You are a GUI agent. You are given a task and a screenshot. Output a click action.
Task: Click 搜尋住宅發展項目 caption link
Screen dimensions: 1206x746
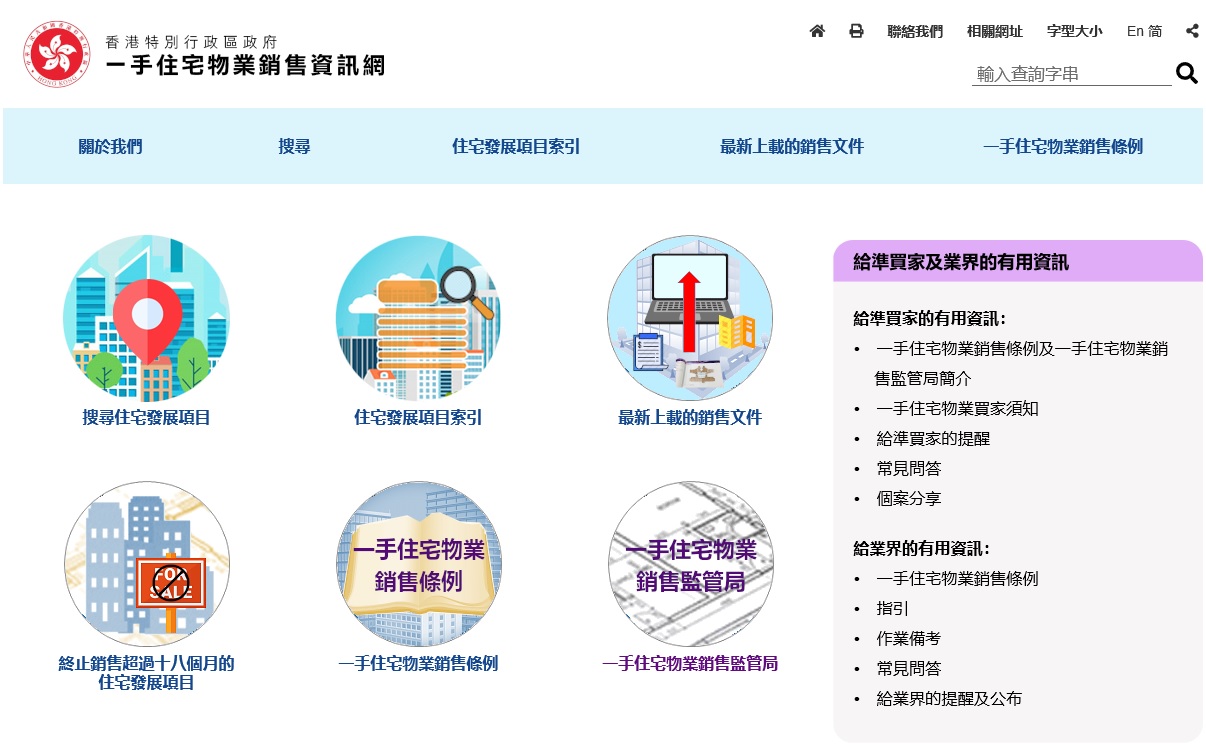point(146,417)
